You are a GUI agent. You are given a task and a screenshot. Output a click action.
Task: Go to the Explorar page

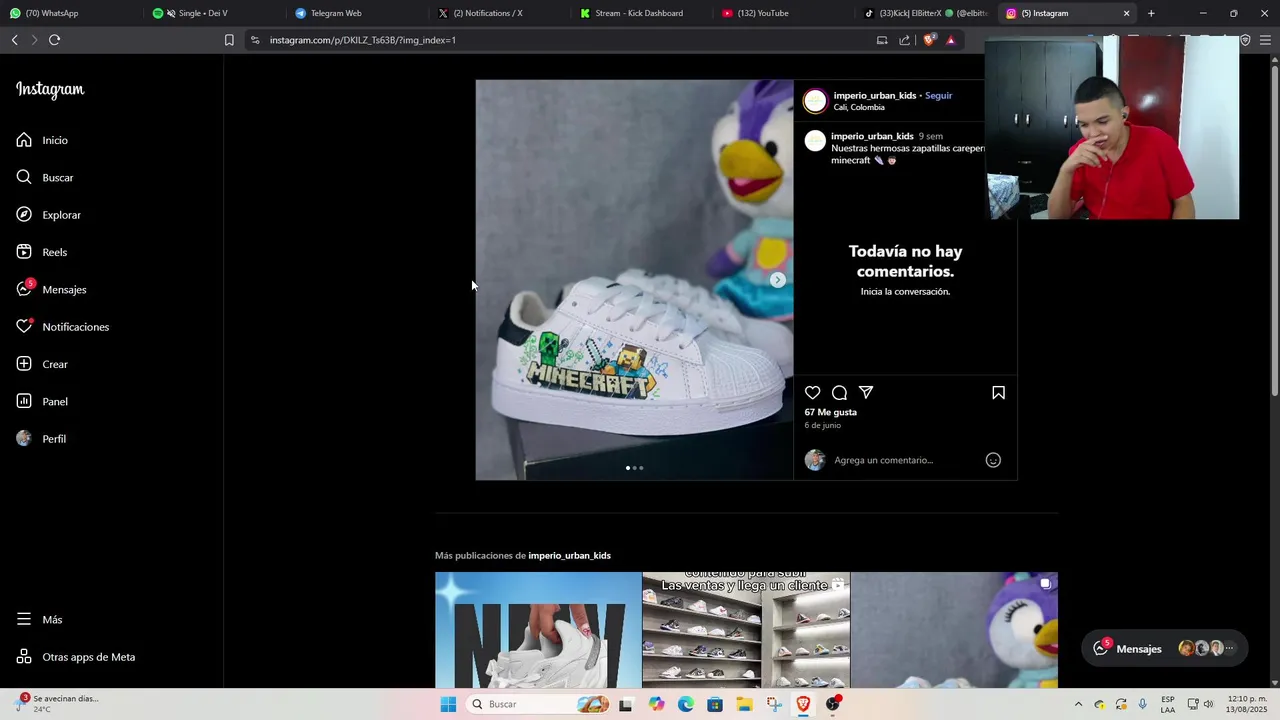pos(48,215)
